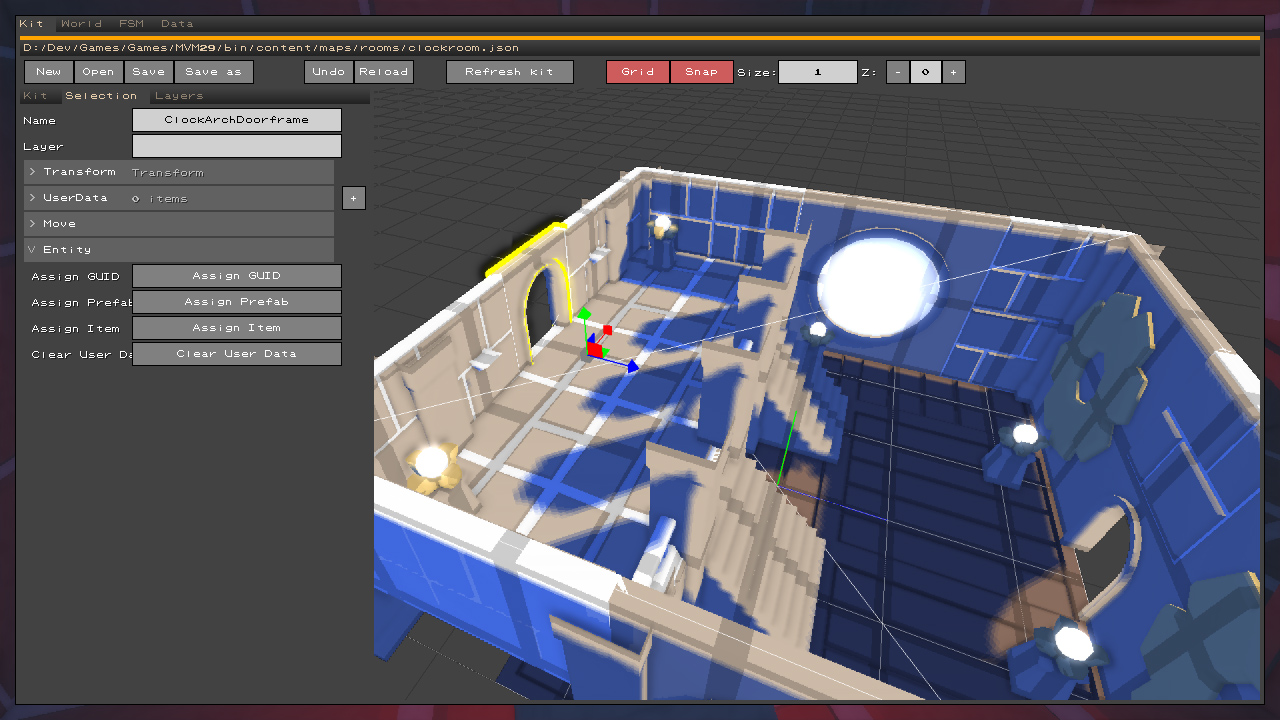Open the FSM menu
Viewport: 1280px width, 720px height.
pyautogui.click(x=131, y=23)
